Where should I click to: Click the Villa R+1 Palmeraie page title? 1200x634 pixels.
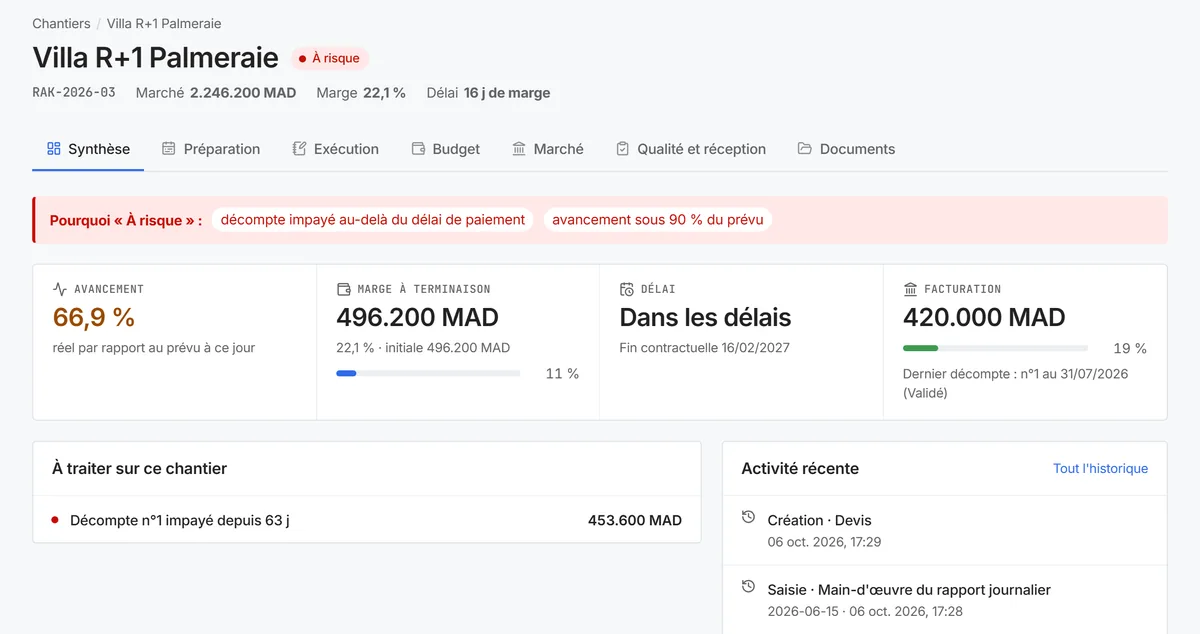click(156, 57)
